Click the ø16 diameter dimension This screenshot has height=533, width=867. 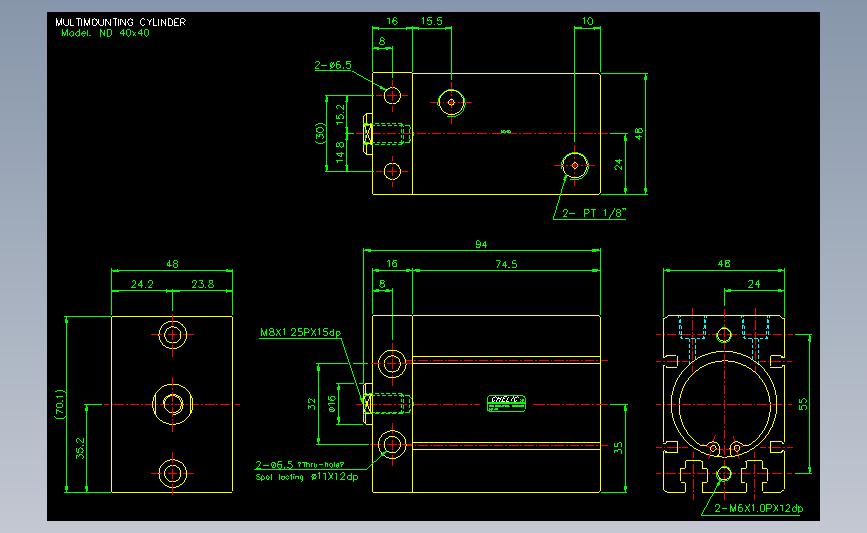click(x=332, y=404)
